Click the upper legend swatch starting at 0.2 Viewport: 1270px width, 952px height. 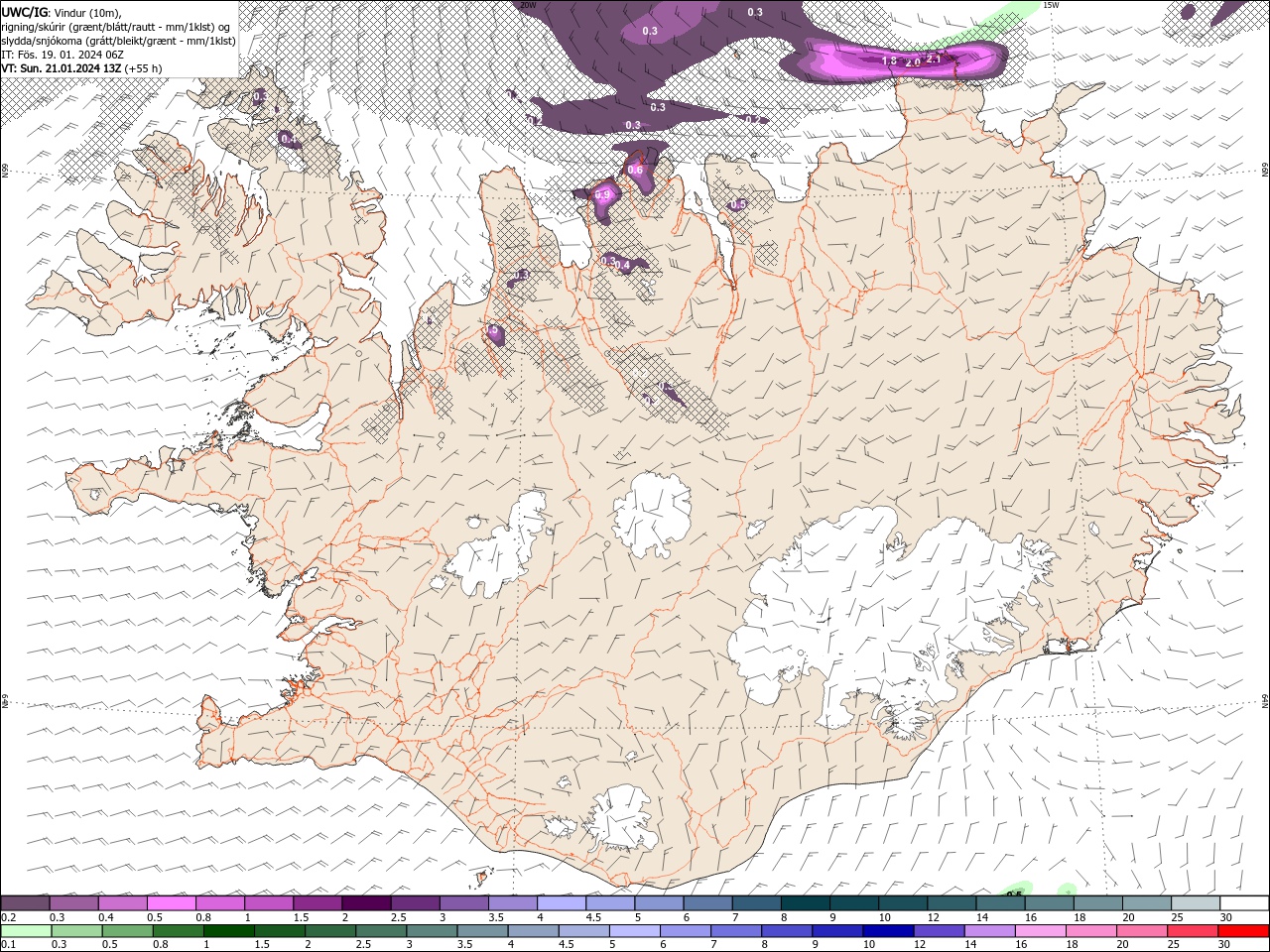pyautogui.click(x=25, y=903)
